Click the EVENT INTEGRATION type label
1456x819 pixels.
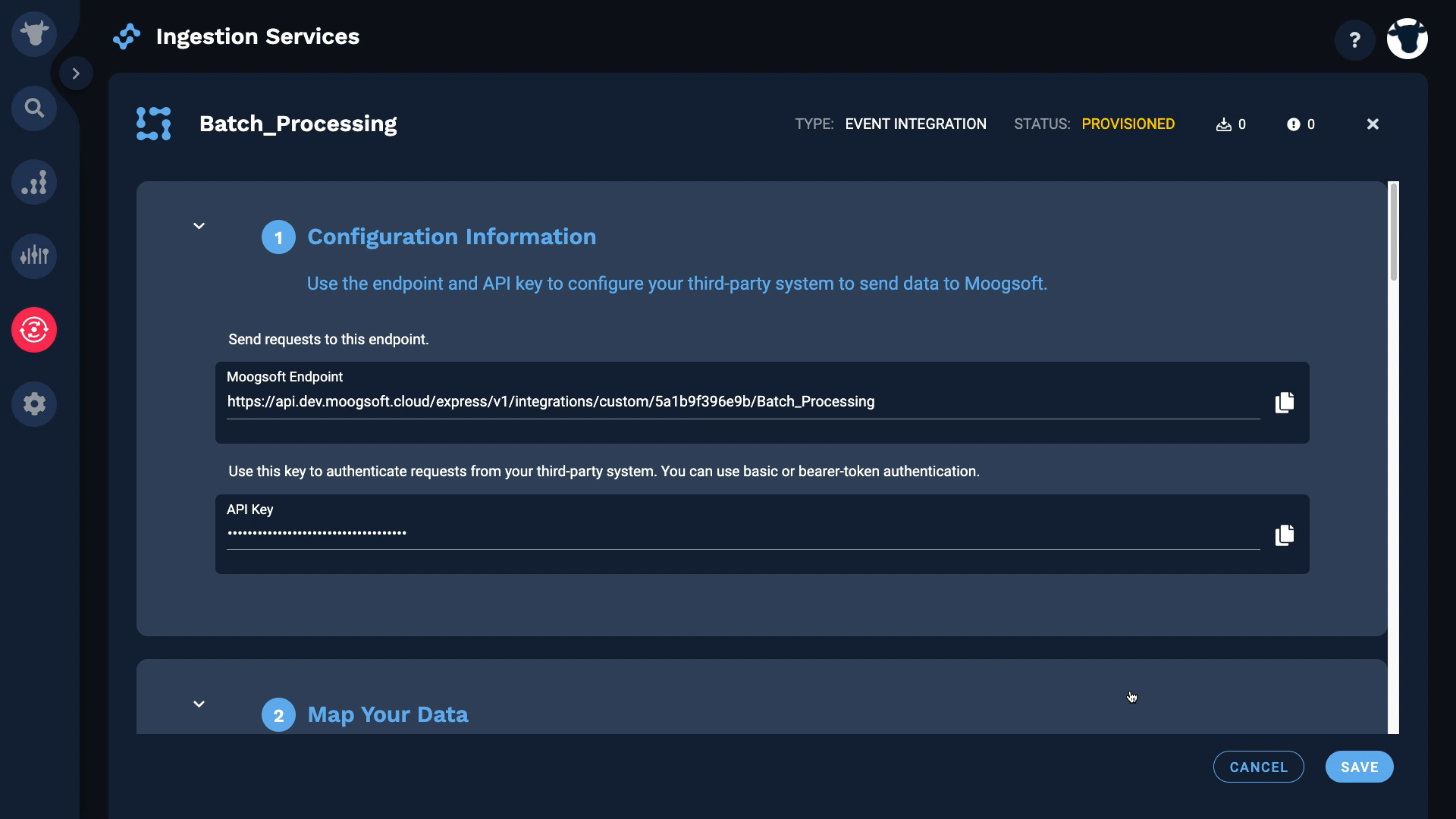(x=916, y=124)
